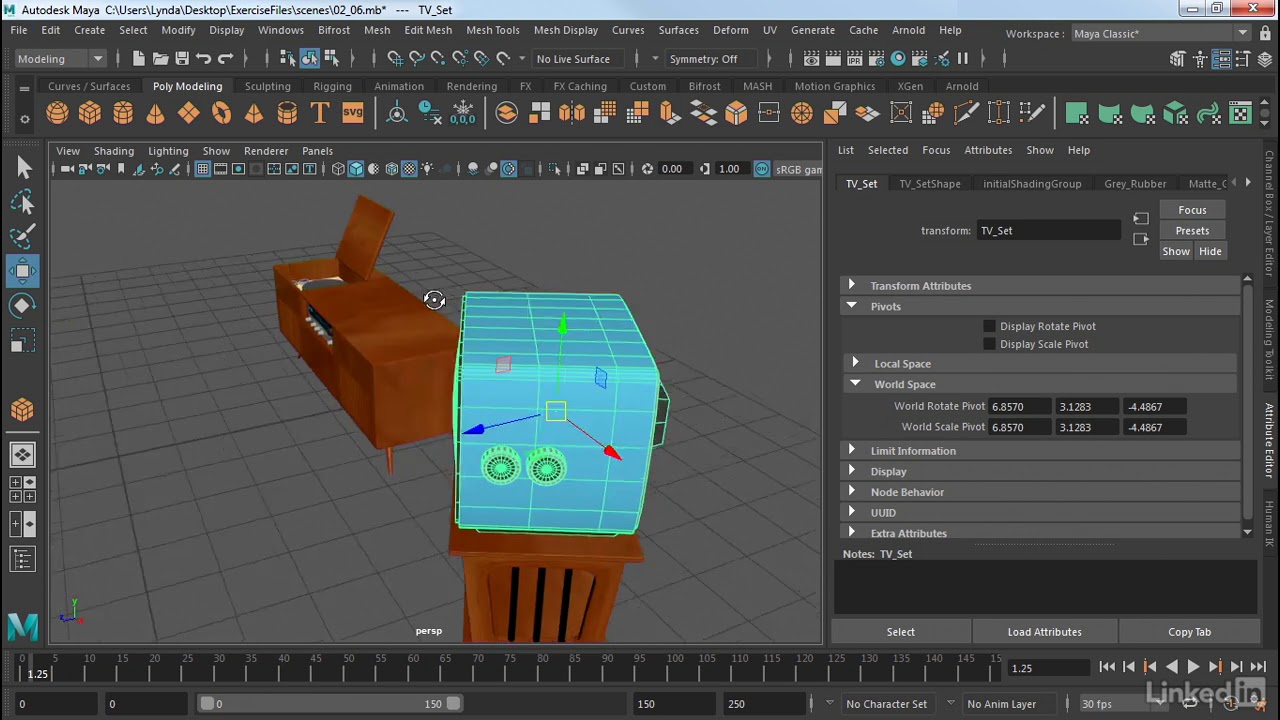Select the Lasso tool in the toolbox
1280x720 pixels.
[22, 203]
